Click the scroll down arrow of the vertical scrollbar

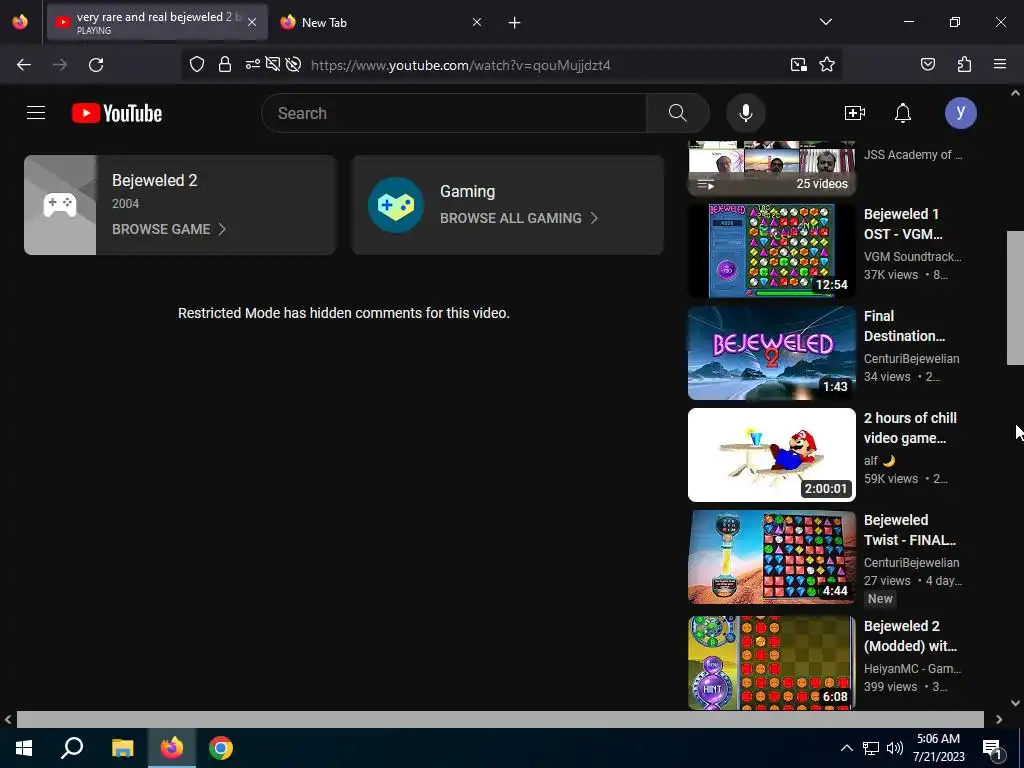tap(1015, 703)
